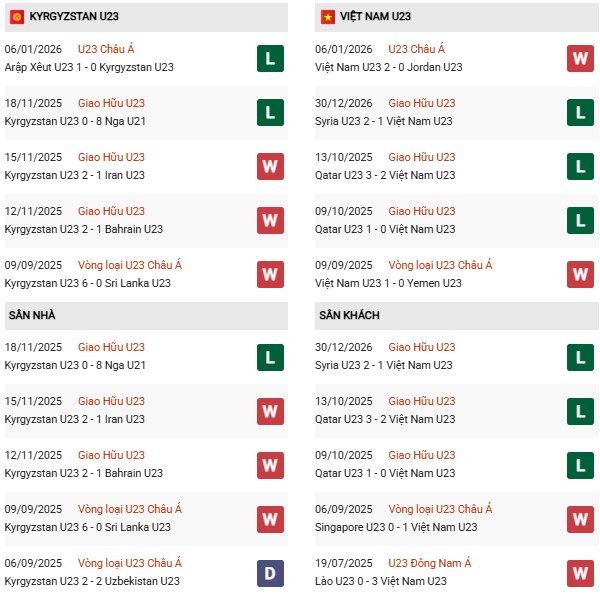Select the SÂN NHÀ section header
This screenshot has height=596, width=600.
(32, 315)
